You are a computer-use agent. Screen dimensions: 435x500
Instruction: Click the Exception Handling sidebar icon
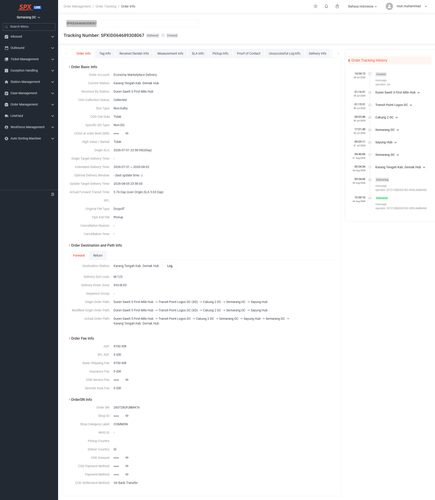point(6,71)
